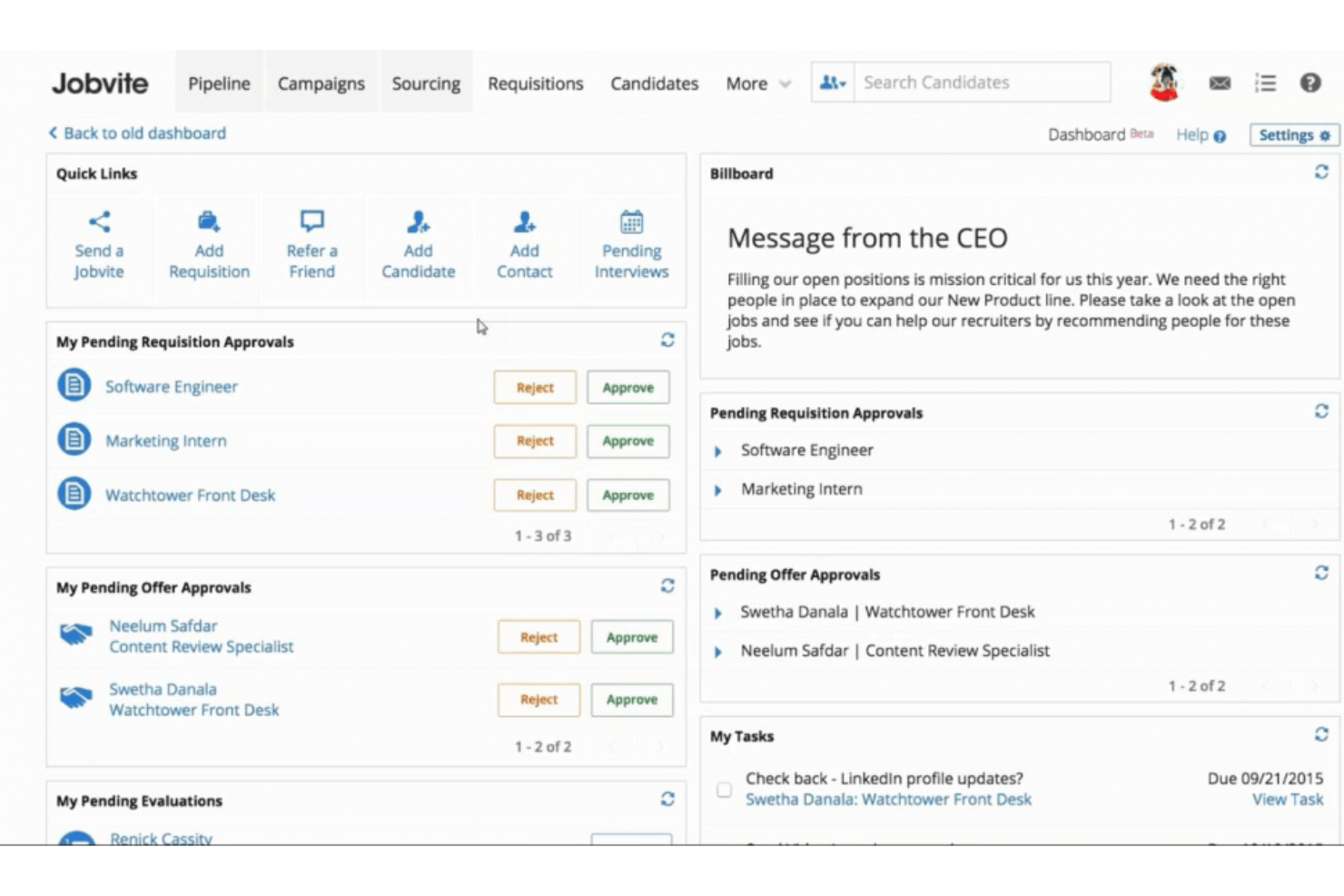
Task: Click the Help link's blue question icon
Action: pos(1220,136)
